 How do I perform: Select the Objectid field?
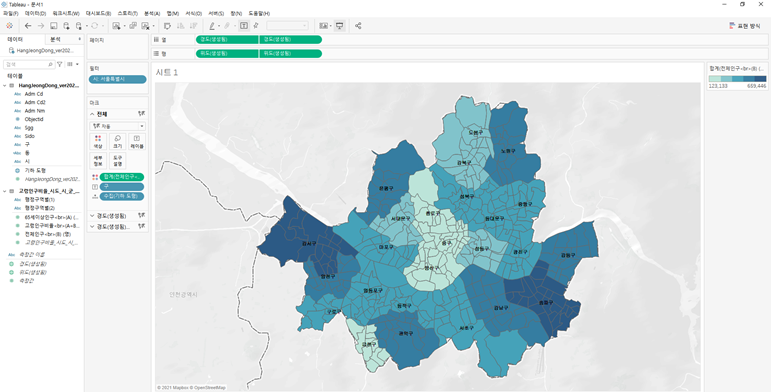click(x=34, y=119)
